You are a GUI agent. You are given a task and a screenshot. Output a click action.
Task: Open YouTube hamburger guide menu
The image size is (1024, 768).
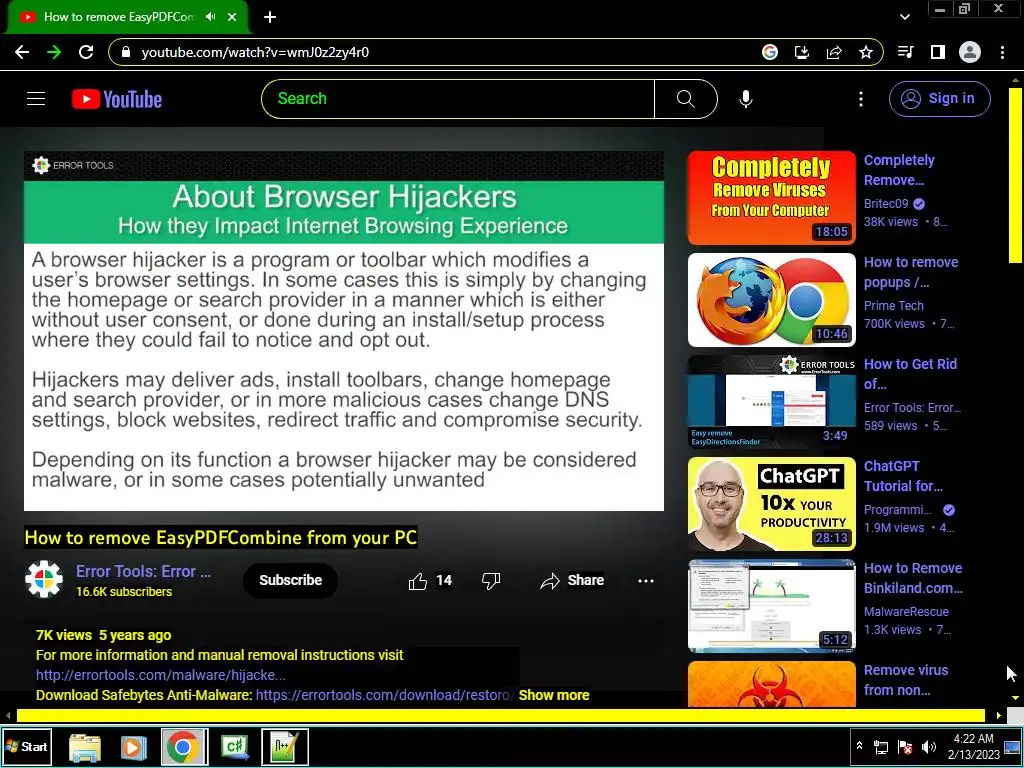pyautogui.click(x=36, y=99)
